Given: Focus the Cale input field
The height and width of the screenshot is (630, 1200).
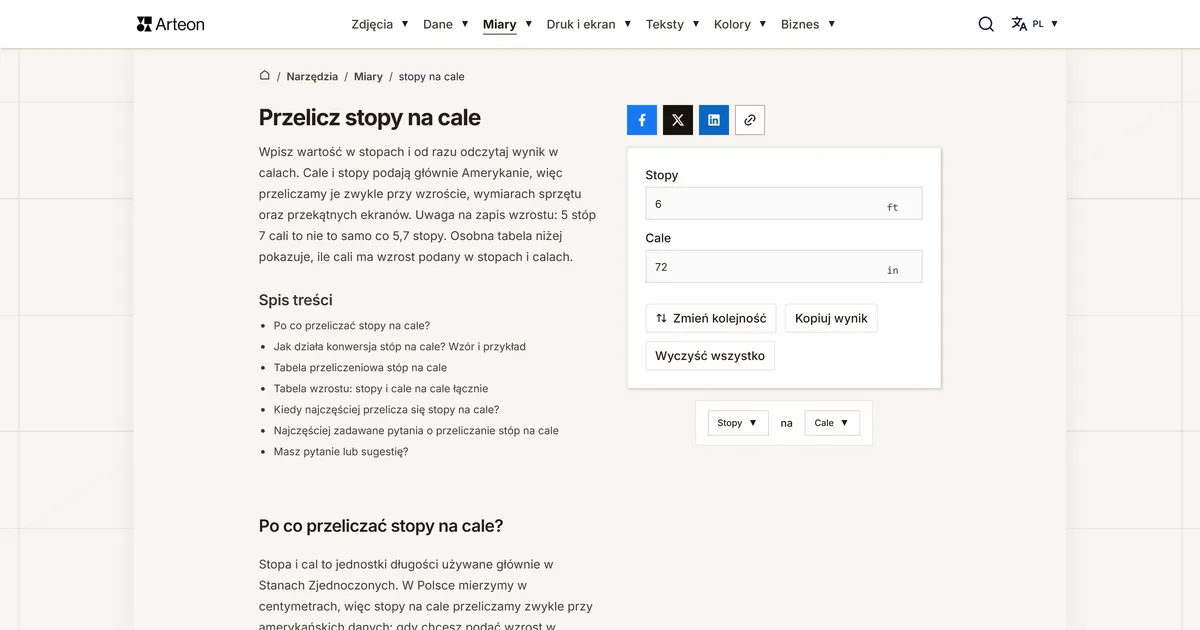Looking at the screenshot, I should (x=784, y=267).
